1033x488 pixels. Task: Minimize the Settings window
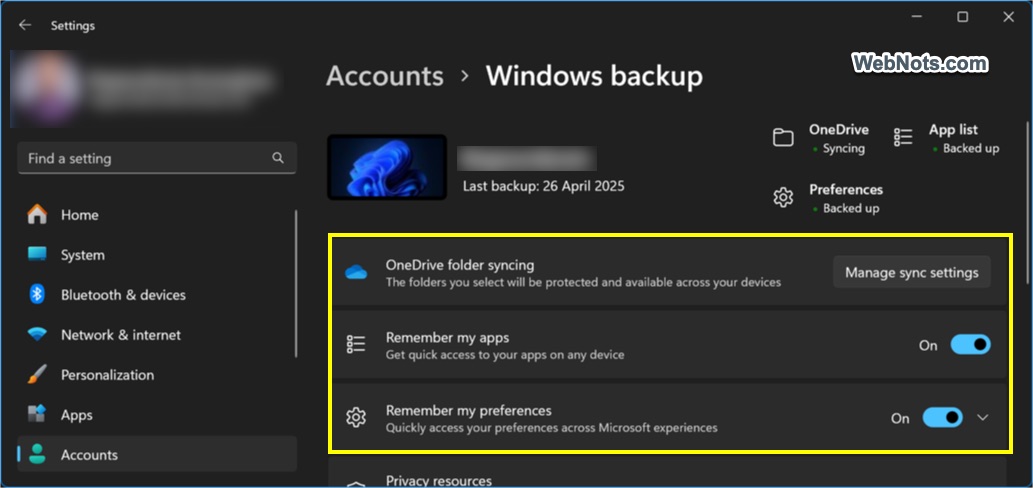point(916,17)
